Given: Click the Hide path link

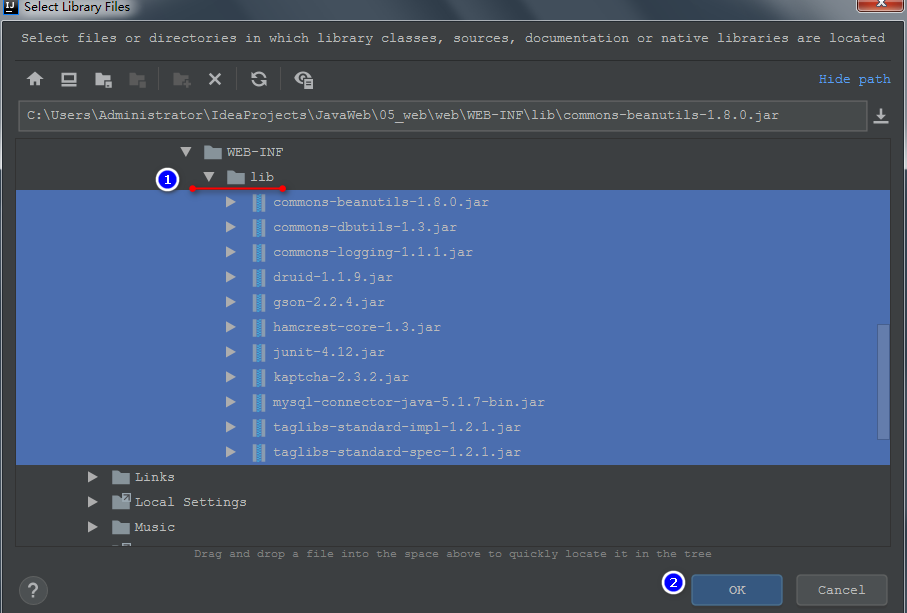Looking at the screenshot, I should 854,79.
